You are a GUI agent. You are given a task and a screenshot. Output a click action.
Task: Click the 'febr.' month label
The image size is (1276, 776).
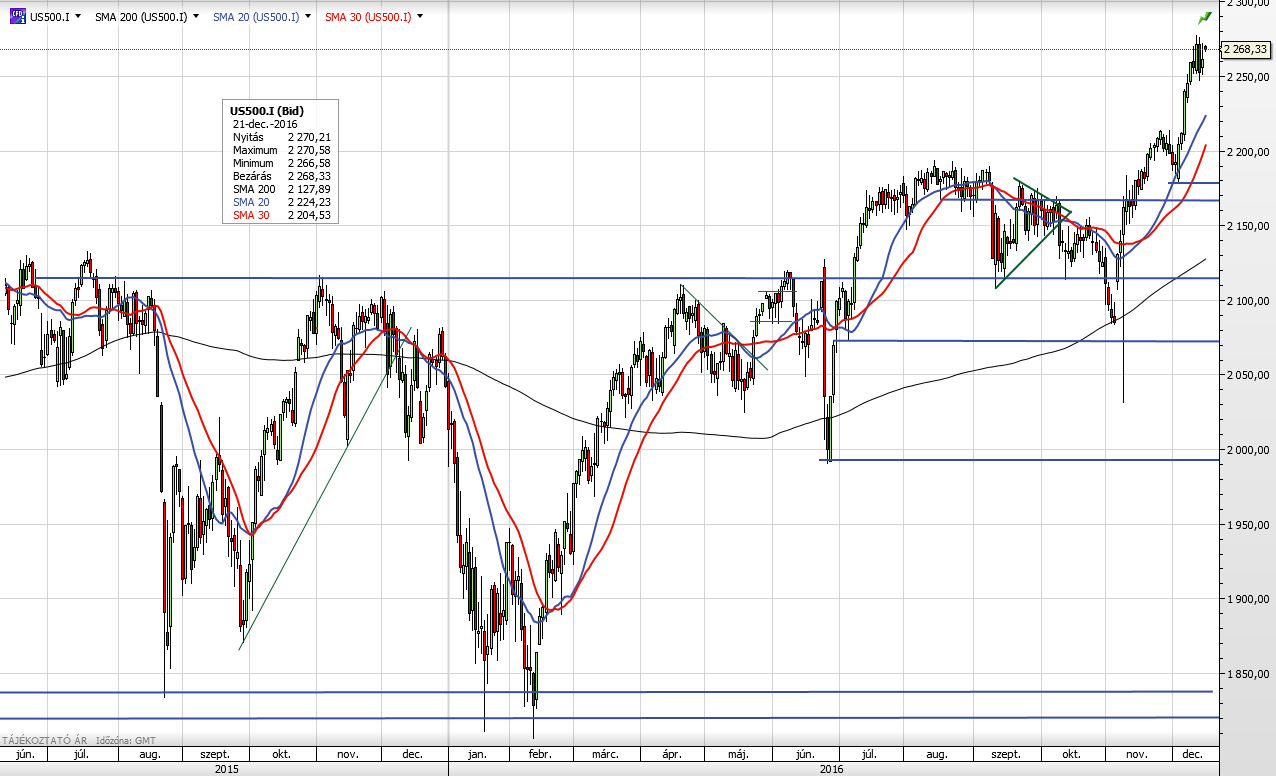pyautogui.click(x=538, y=753)
